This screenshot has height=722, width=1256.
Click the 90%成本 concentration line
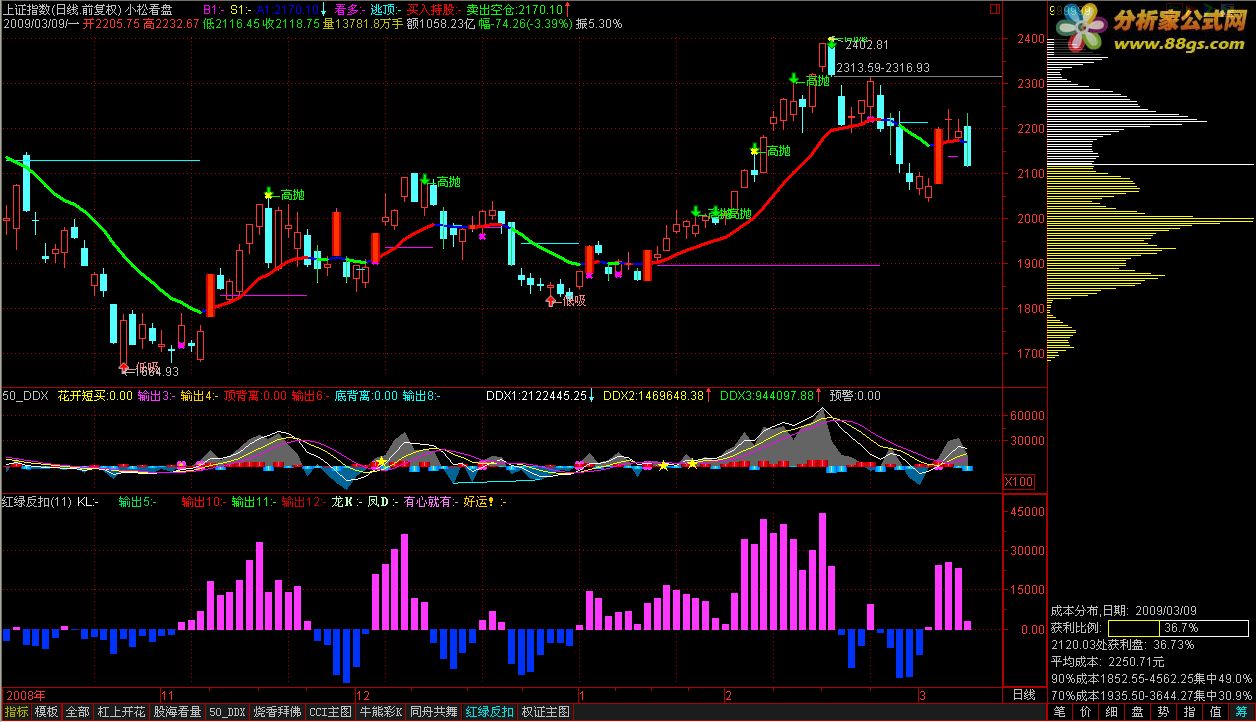(x=1151, y=678)
